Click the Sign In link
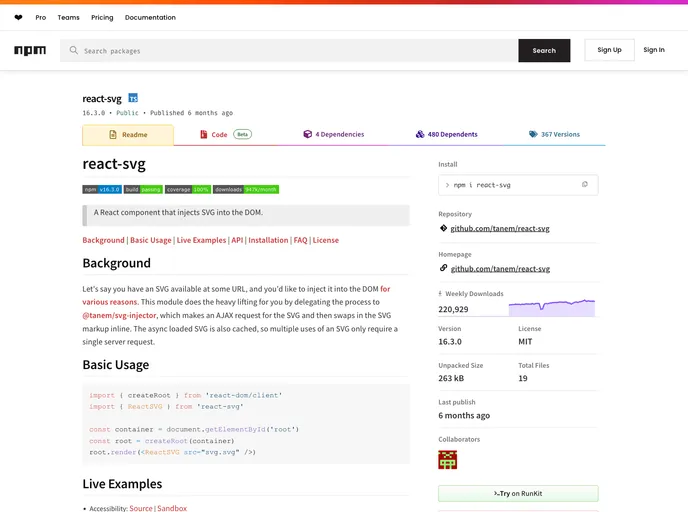The image size is (688, 512). [654, 50]
